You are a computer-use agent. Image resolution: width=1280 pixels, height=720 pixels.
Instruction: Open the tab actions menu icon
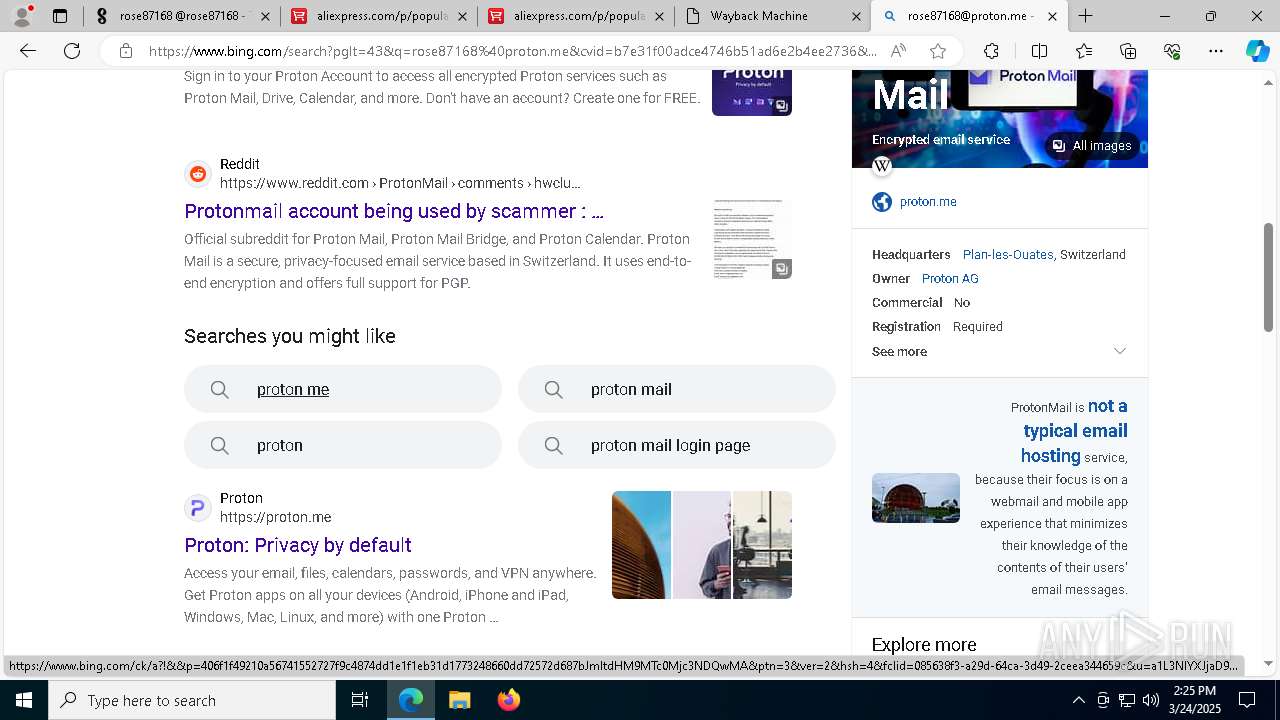coord(60,16)
